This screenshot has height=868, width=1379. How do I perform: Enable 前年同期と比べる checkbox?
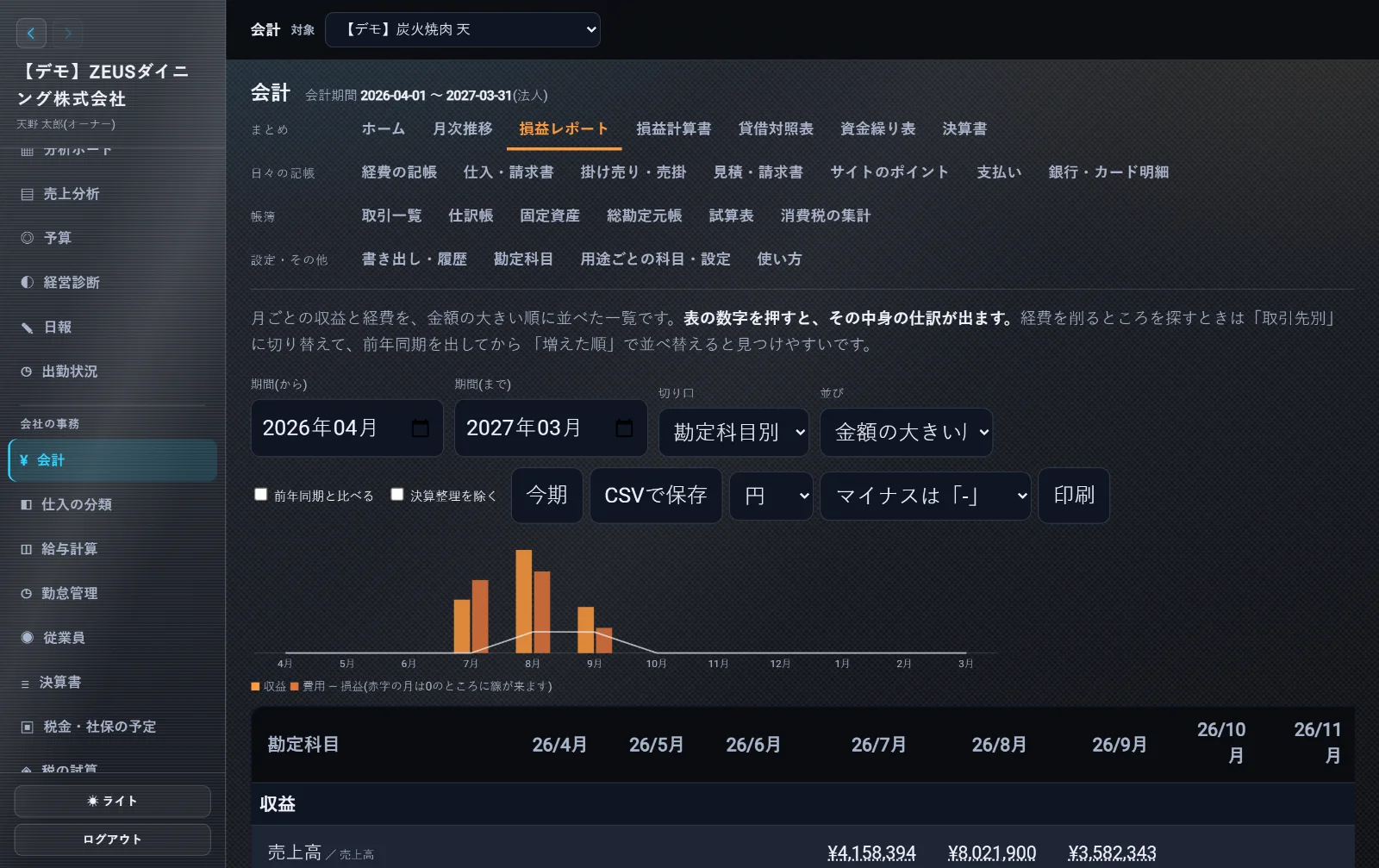[x=260, y=494]
